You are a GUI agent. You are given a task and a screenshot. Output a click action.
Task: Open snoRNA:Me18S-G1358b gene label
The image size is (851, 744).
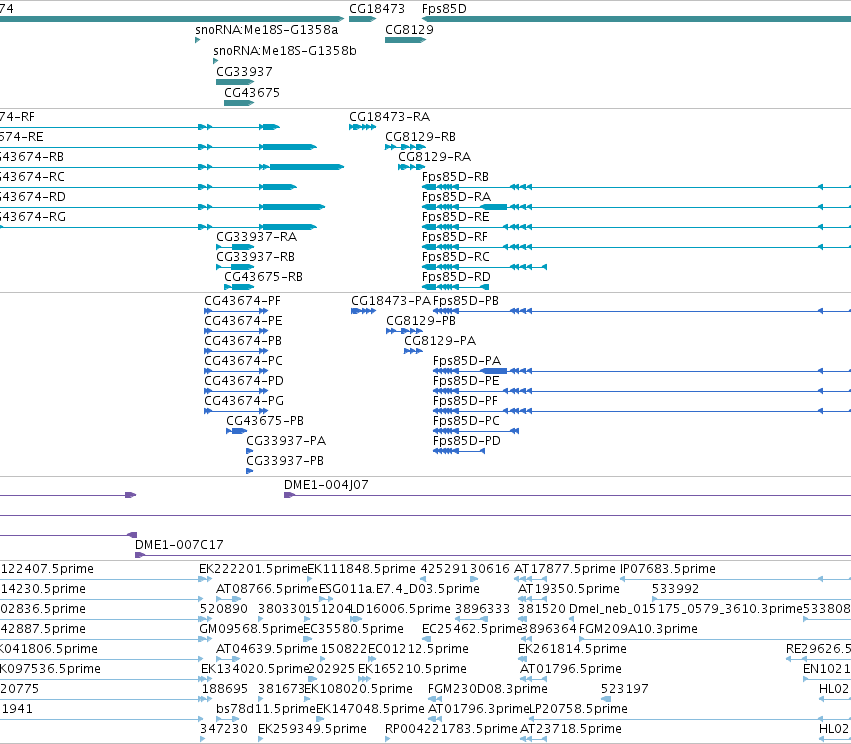point(285,50)
